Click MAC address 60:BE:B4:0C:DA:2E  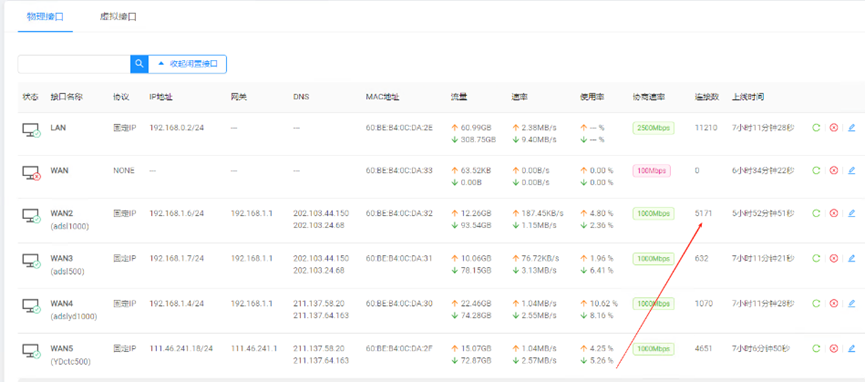pos(399,128)
